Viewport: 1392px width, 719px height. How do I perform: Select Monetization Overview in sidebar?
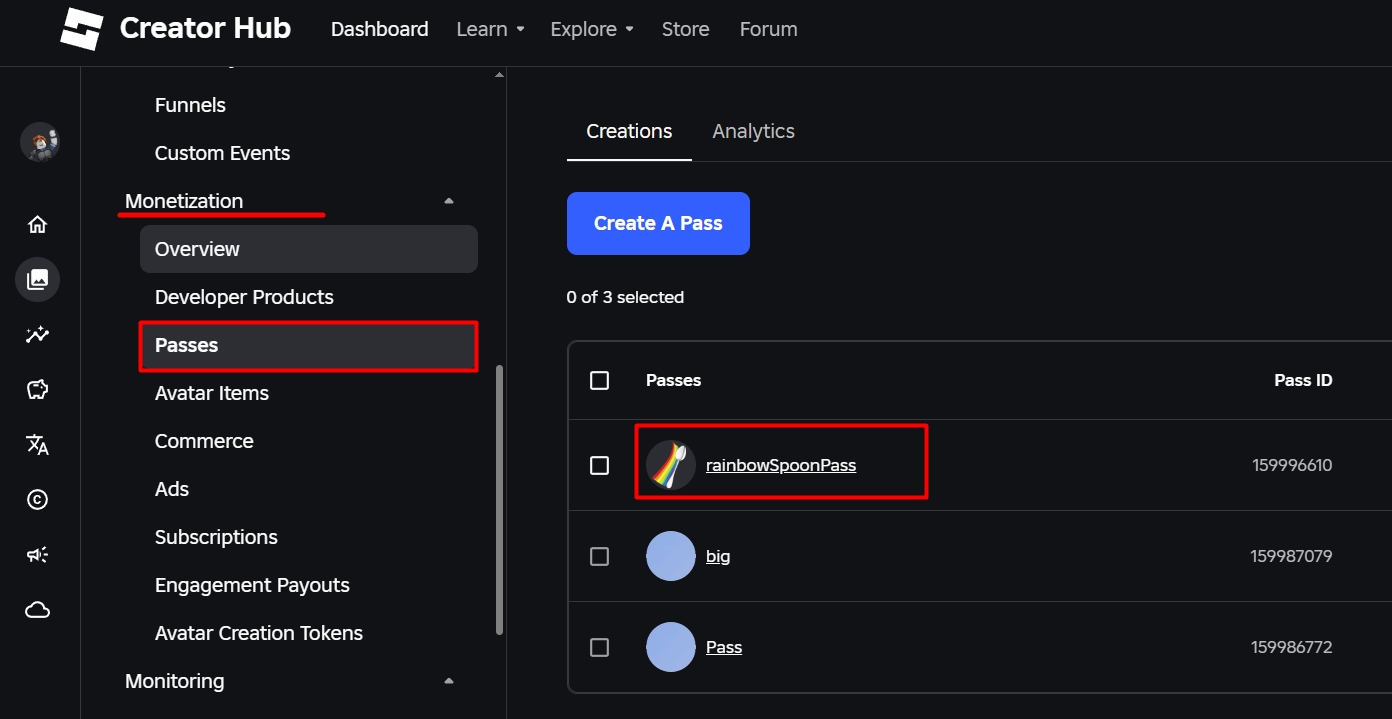pyautogui.click(x=309, y=249)
